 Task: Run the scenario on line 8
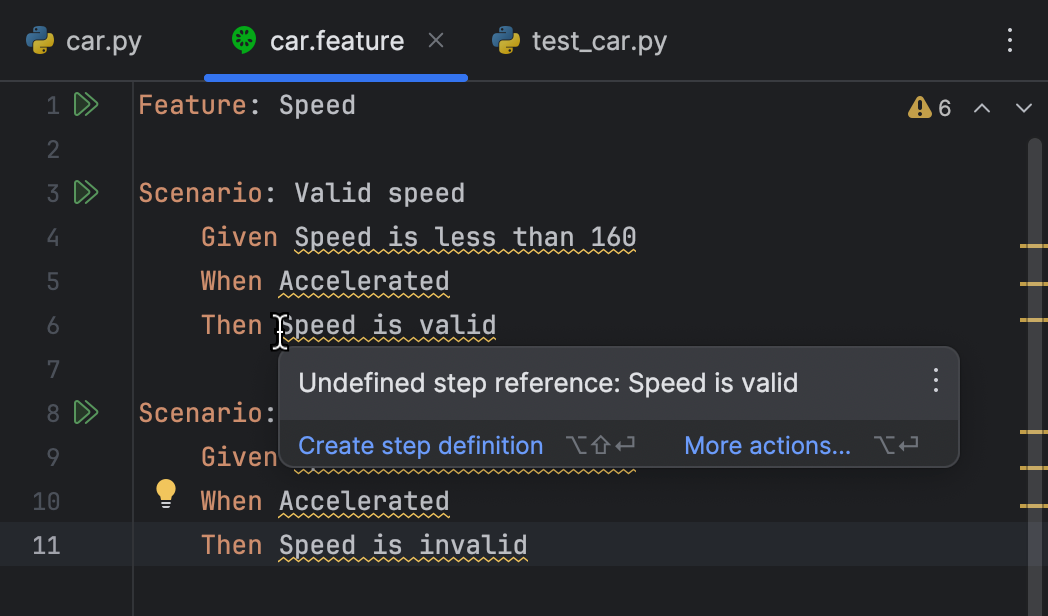[86, 412]
